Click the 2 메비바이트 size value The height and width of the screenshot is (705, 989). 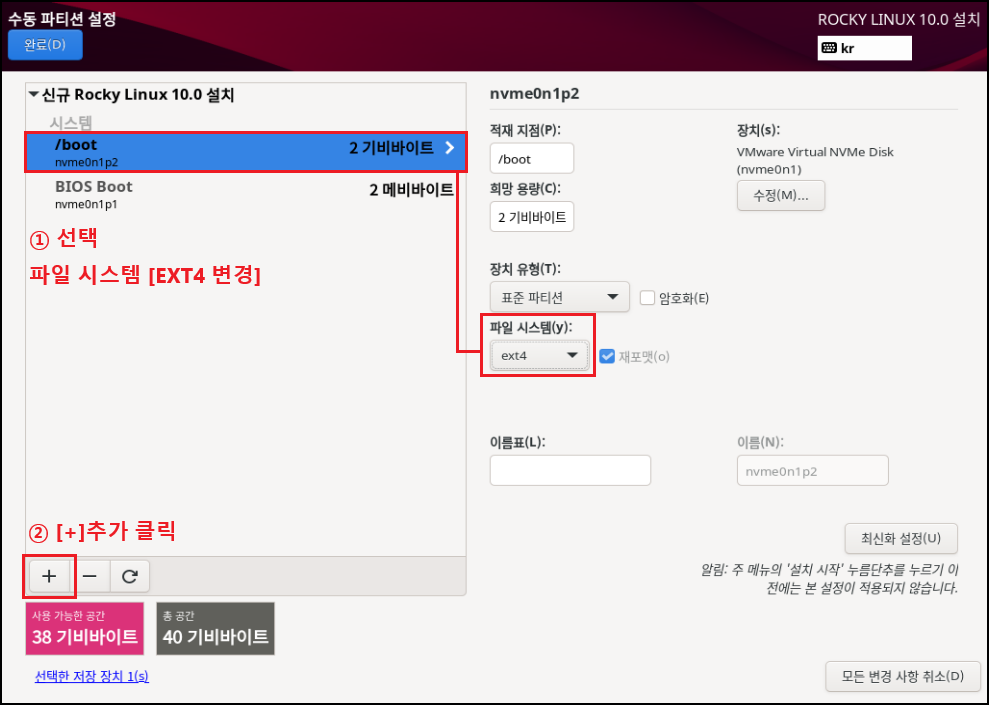[x=411, y=189]
